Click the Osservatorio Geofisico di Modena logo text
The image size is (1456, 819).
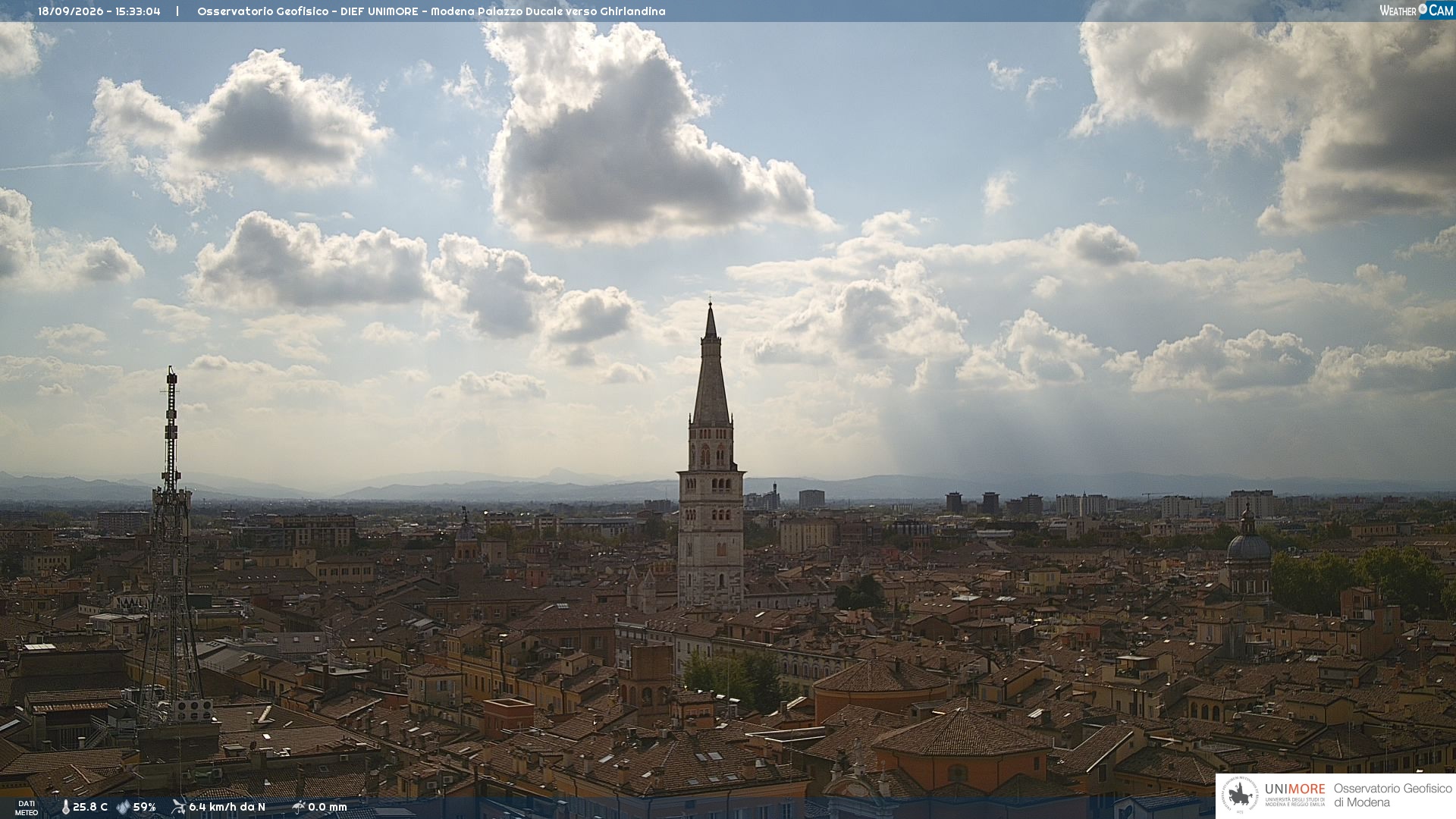1392,795
